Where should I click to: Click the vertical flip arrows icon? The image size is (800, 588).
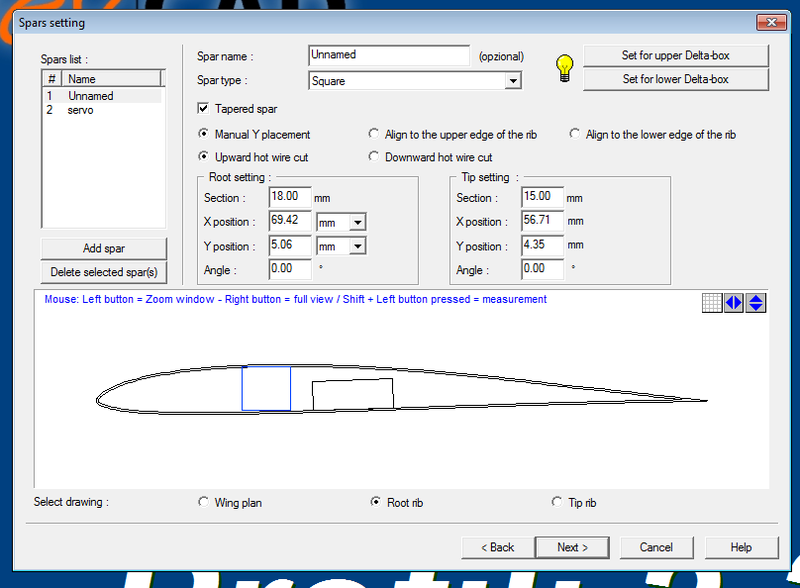tap(756, 303)
